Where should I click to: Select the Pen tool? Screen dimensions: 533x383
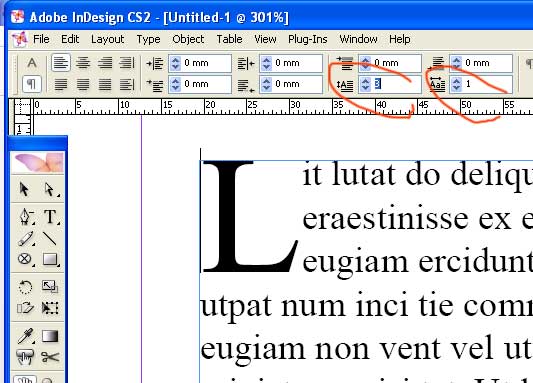(25, 217)
